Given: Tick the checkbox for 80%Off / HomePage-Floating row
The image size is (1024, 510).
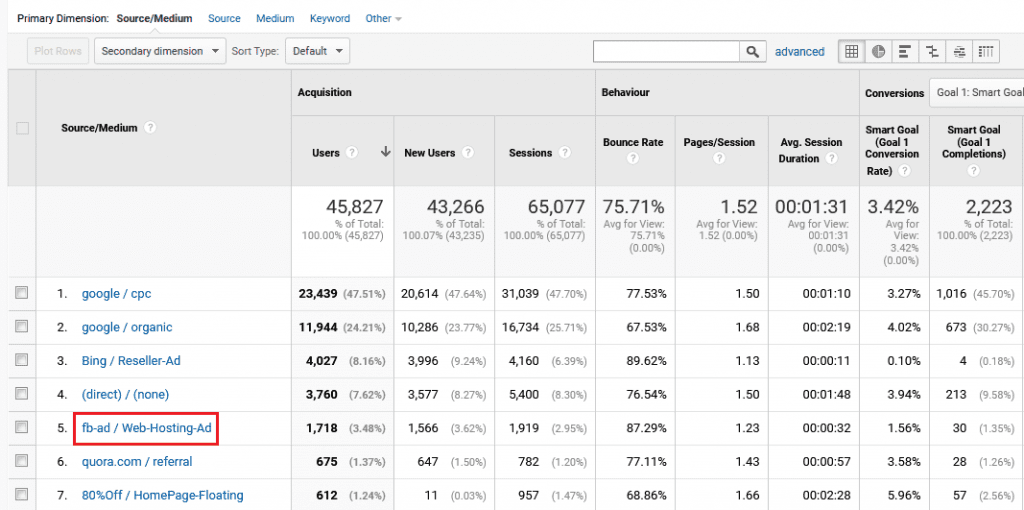Looking at the screenshot, I should coord(22,495).
